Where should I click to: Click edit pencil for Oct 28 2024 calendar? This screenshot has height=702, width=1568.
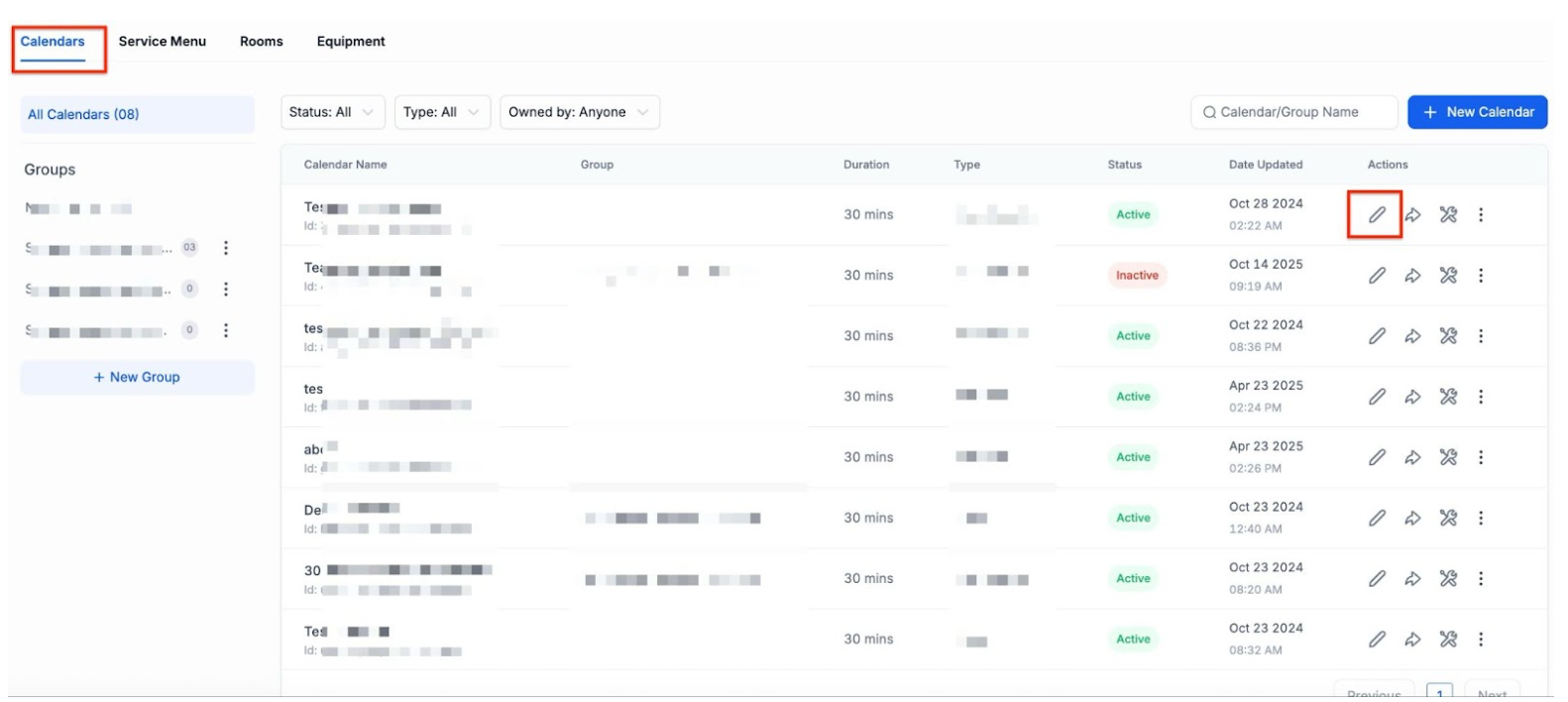tap(1377, 215)
